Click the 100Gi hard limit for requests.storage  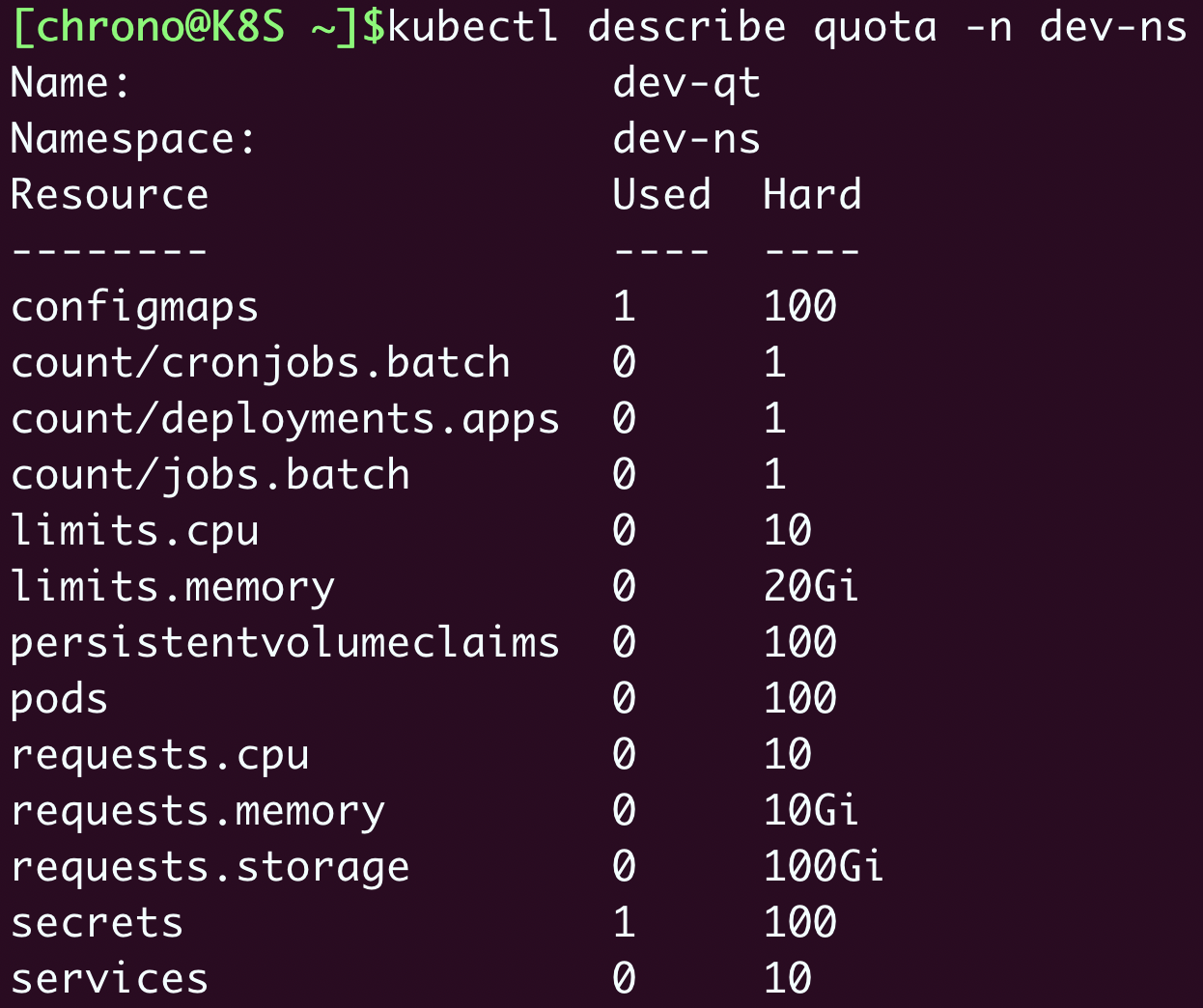tap(824, 867)
